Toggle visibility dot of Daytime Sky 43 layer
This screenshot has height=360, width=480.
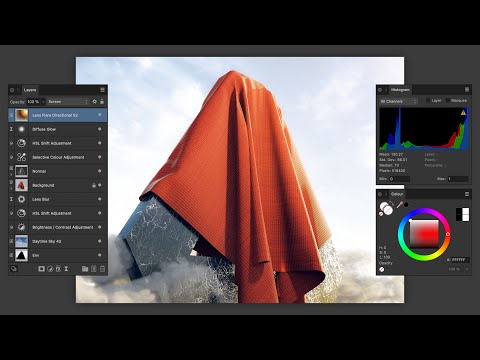[99, 241]
